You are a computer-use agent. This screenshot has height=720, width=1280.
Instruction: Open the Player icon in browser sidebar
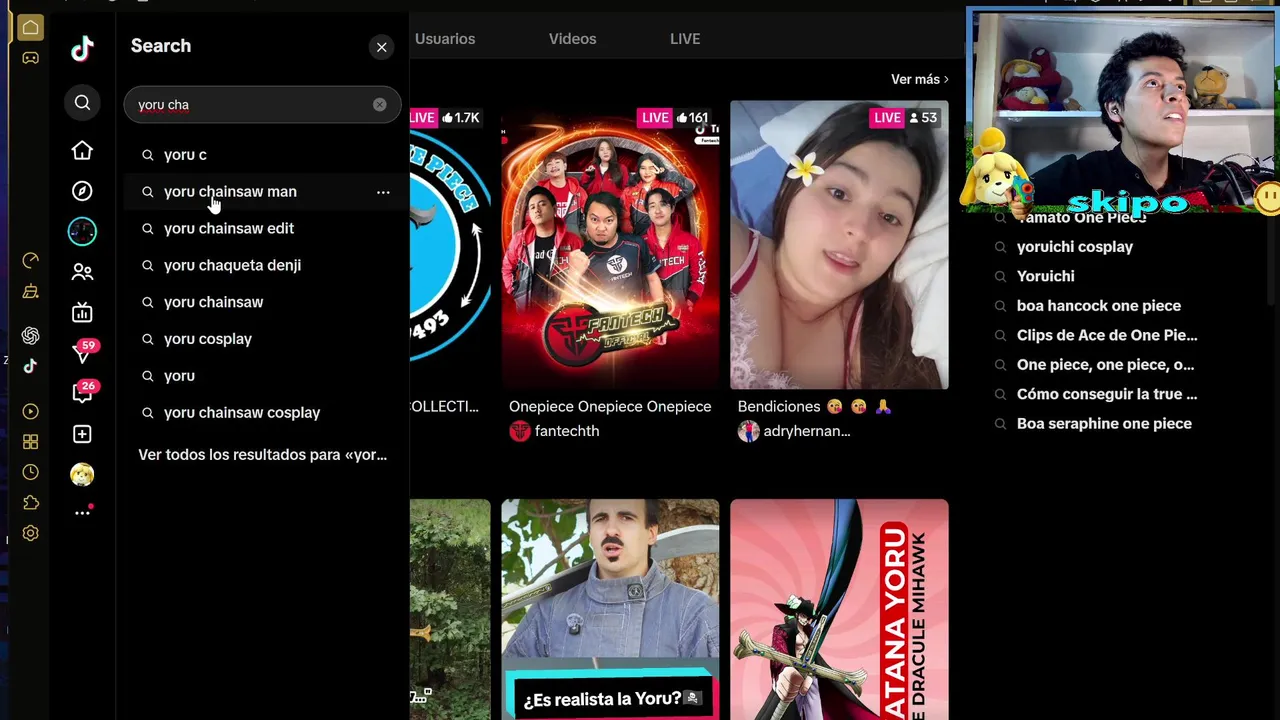[x=30, y=411]
